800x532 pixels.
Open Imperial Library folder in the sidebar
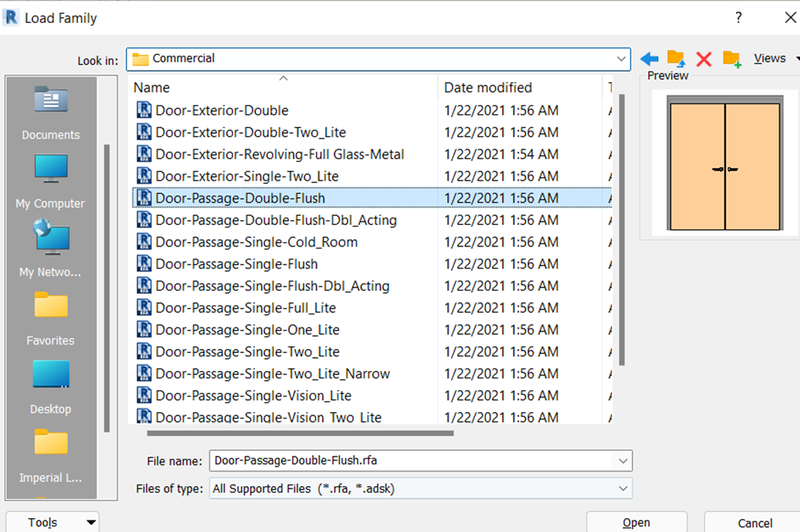click(x=51, y=455)
